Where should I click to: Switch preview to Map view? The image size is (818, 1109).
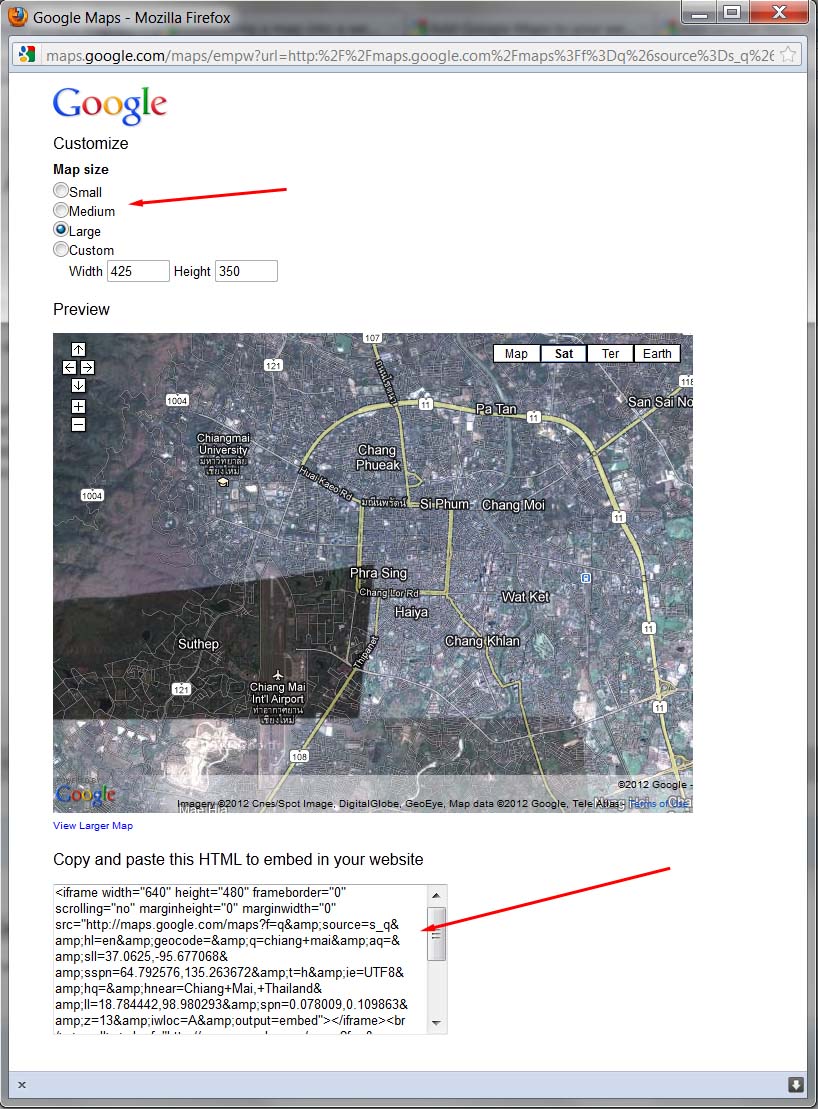[x=516, y=354]
